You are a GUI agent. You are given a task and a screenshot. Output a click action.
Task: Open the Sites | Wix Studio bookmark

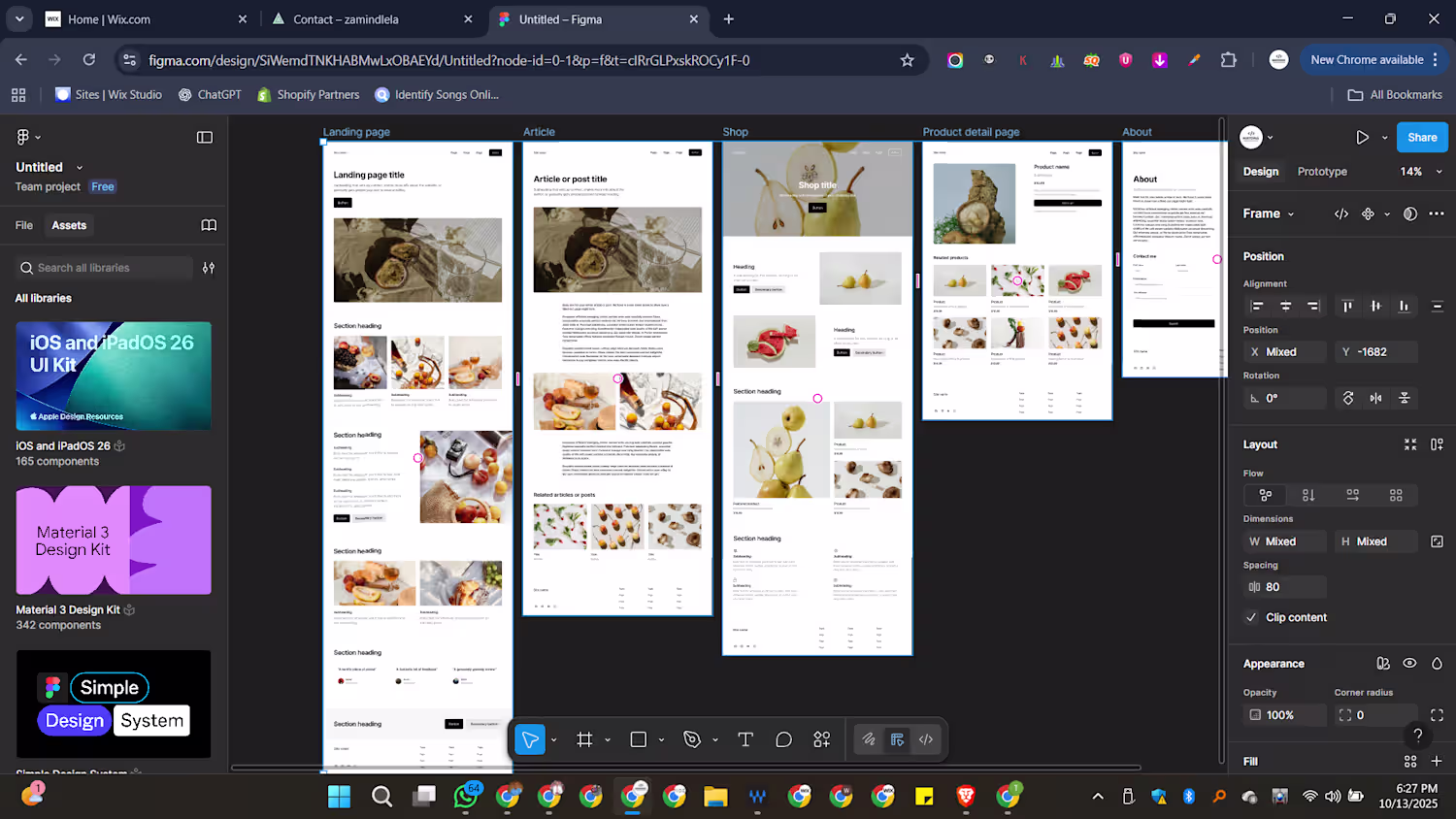pos(109,95)
